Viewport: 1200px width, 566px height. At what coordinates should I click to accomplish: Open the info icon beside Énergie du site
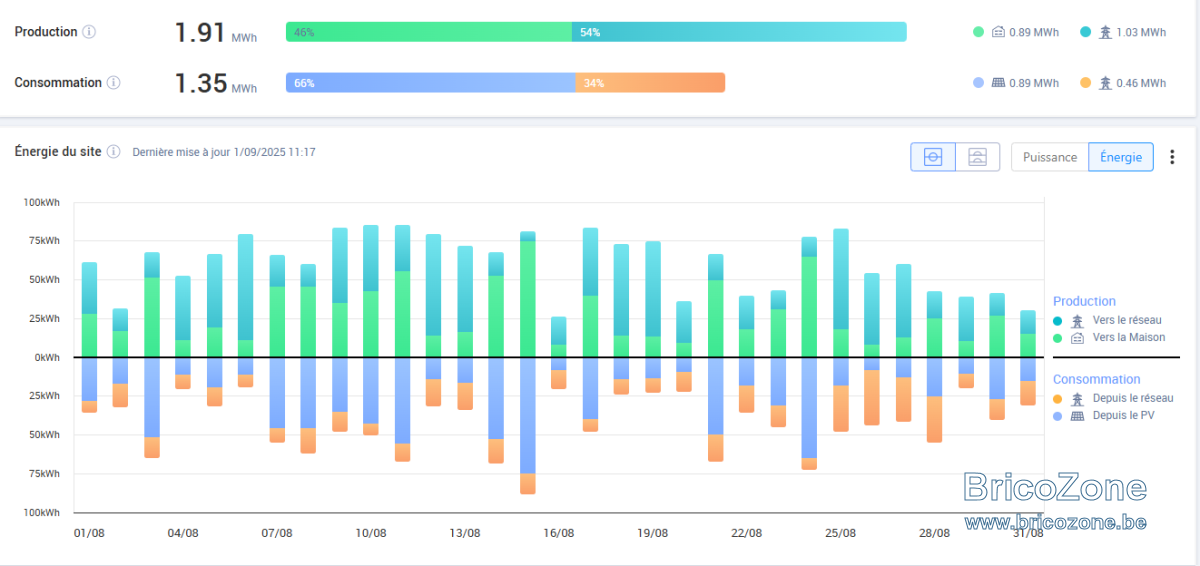pos(113,152)
